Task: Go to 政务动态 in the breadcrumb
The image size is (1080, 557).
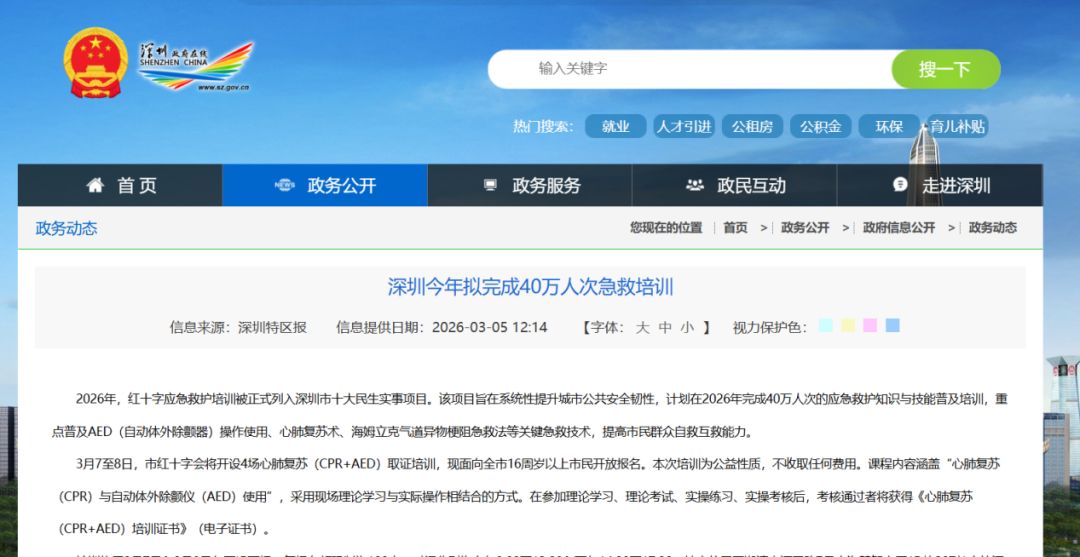Action: pyautogui.click(x=993, y=228)
